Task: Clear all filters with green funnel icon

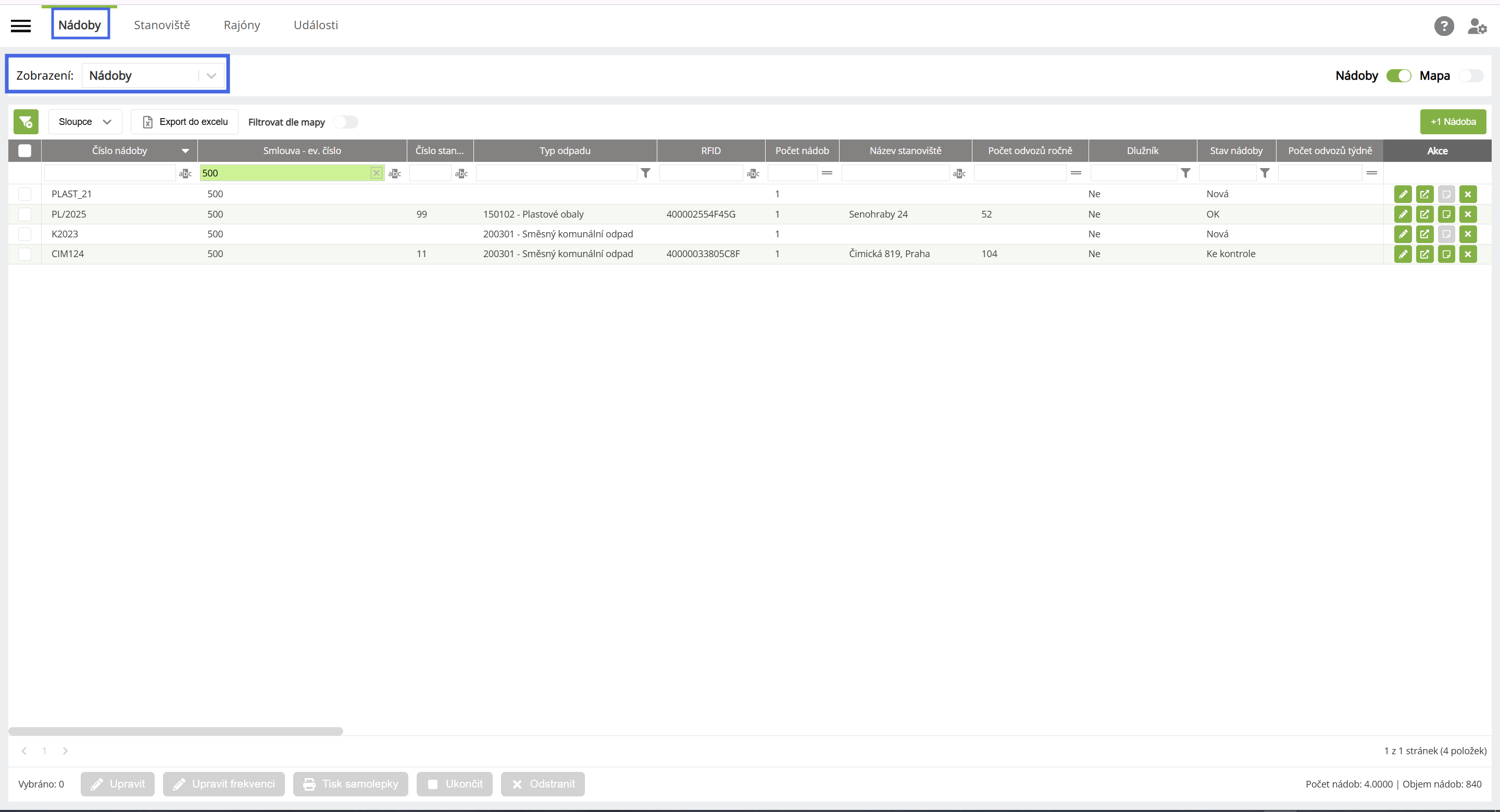Action: click(26, 122)
